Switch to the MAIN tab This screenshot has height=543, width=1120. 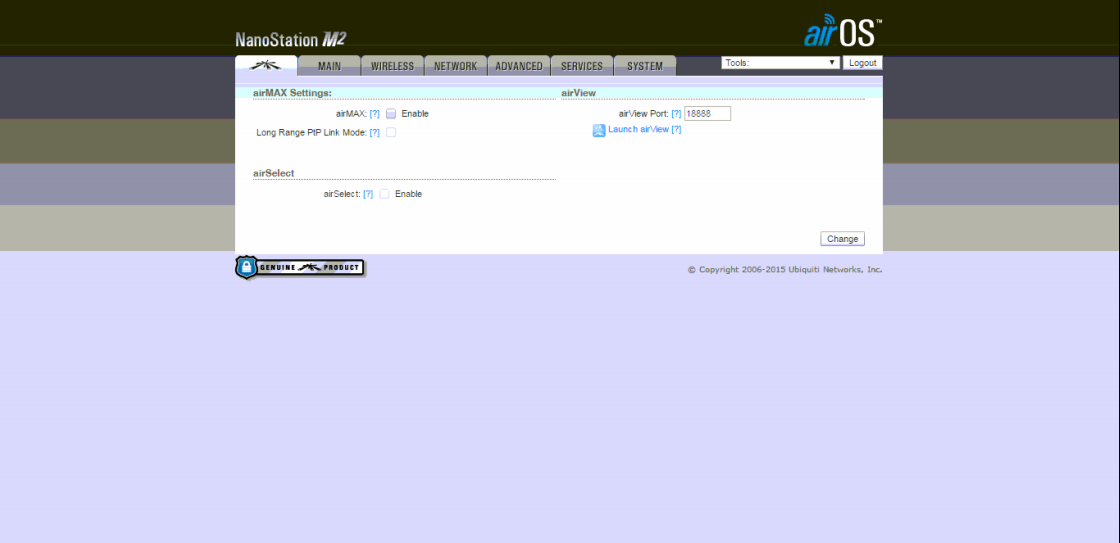pos(329,66)
